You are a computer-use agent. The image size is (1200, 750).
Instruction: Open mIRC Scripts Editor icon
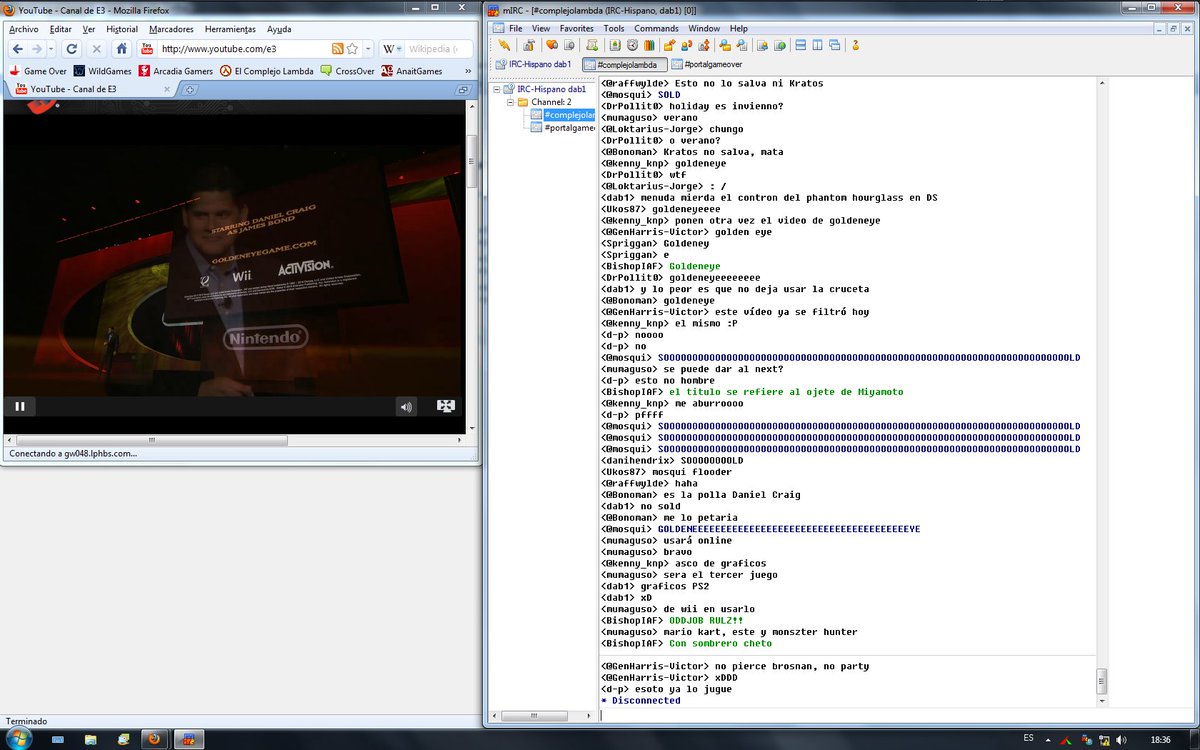(x=592, y=45)
